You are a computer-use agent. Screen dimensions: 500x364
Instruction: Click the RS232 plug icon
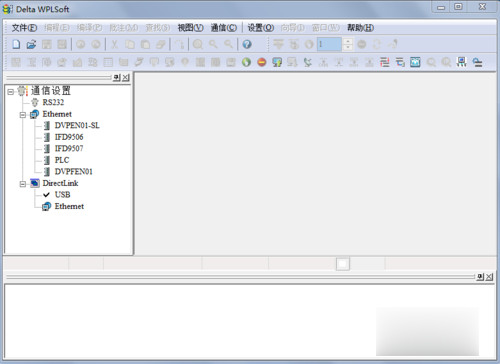[35, 102]
